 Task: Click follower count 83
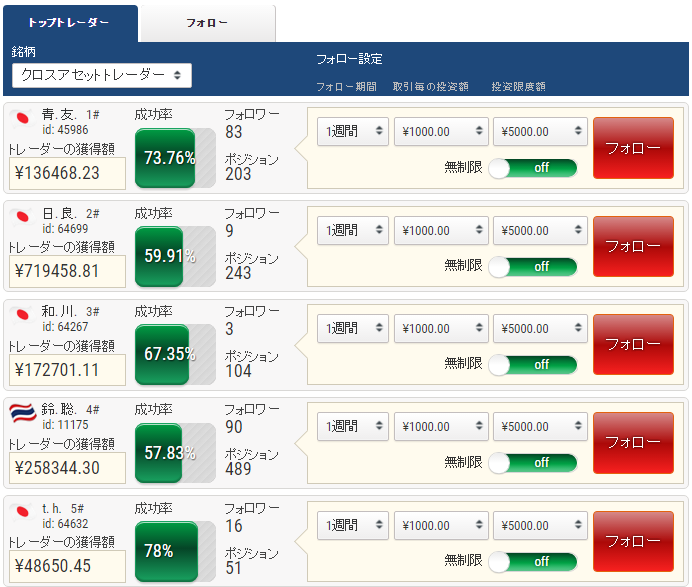[x=233, y=132]
